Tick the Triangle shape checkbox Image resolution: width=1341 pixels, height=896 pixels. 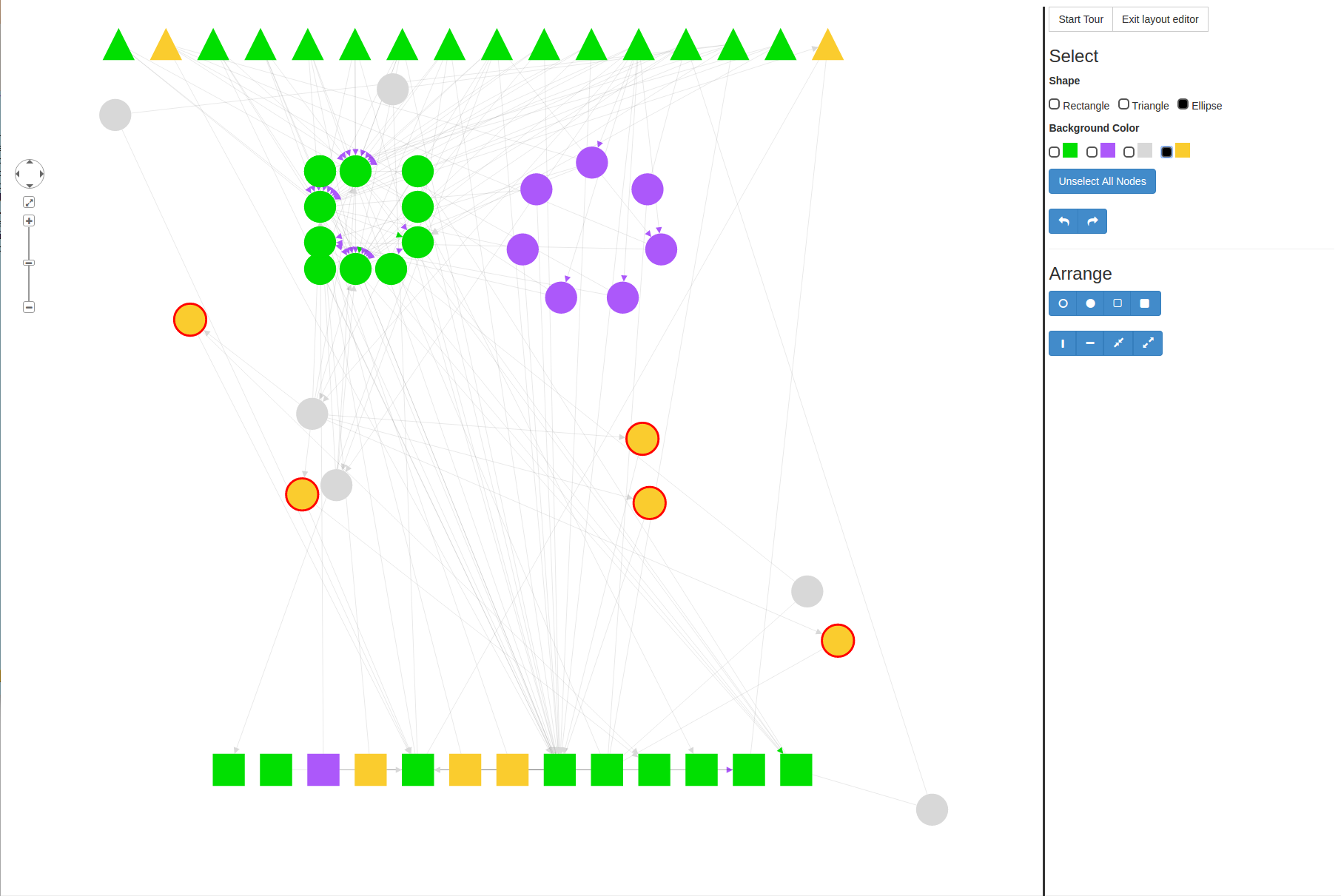(1123, 104)
